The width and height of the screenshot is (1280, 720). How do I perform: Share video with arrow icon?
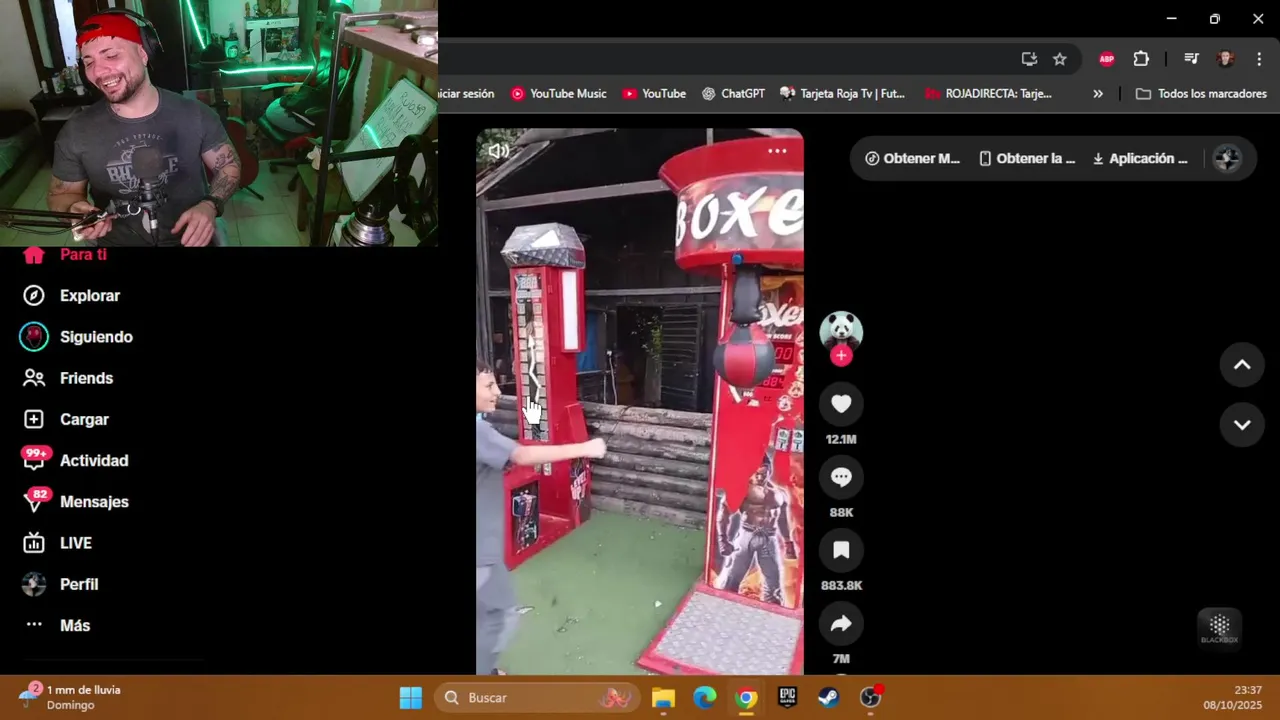[x=841, y=624]
